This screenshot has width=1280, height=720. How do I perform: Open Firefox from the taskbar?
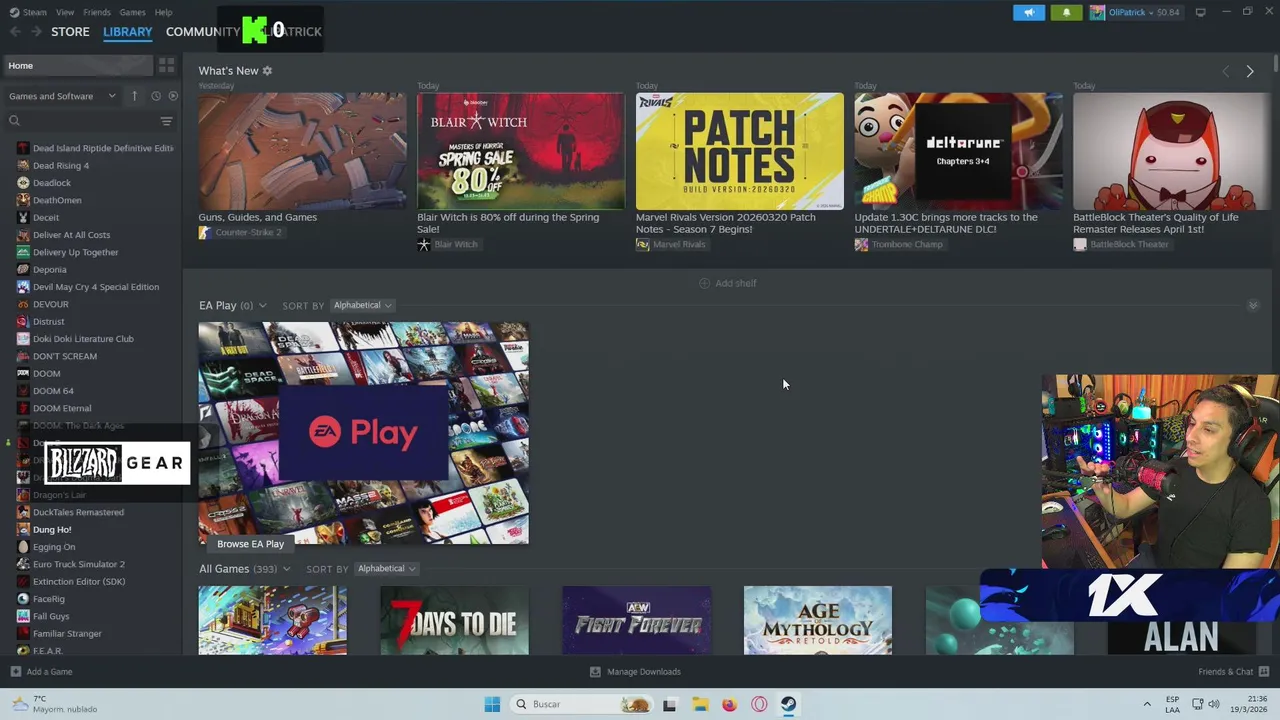pos(729,704)
